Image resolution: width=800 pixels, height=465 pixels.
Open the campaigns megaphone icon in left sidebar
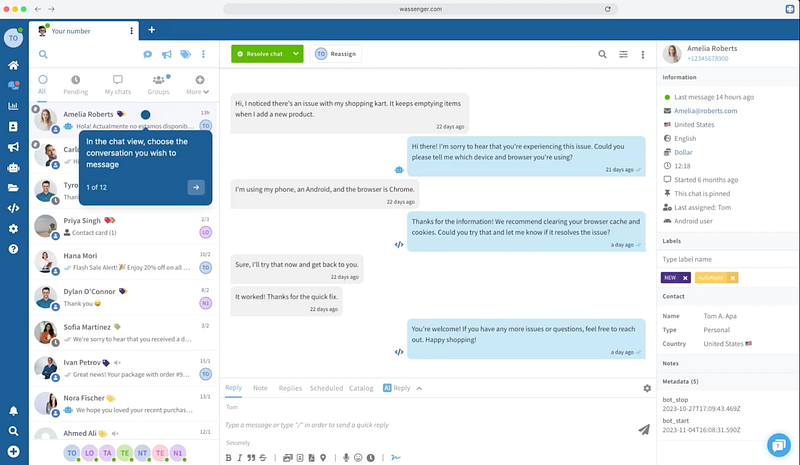pyautogui.click(x=13, y=147)
